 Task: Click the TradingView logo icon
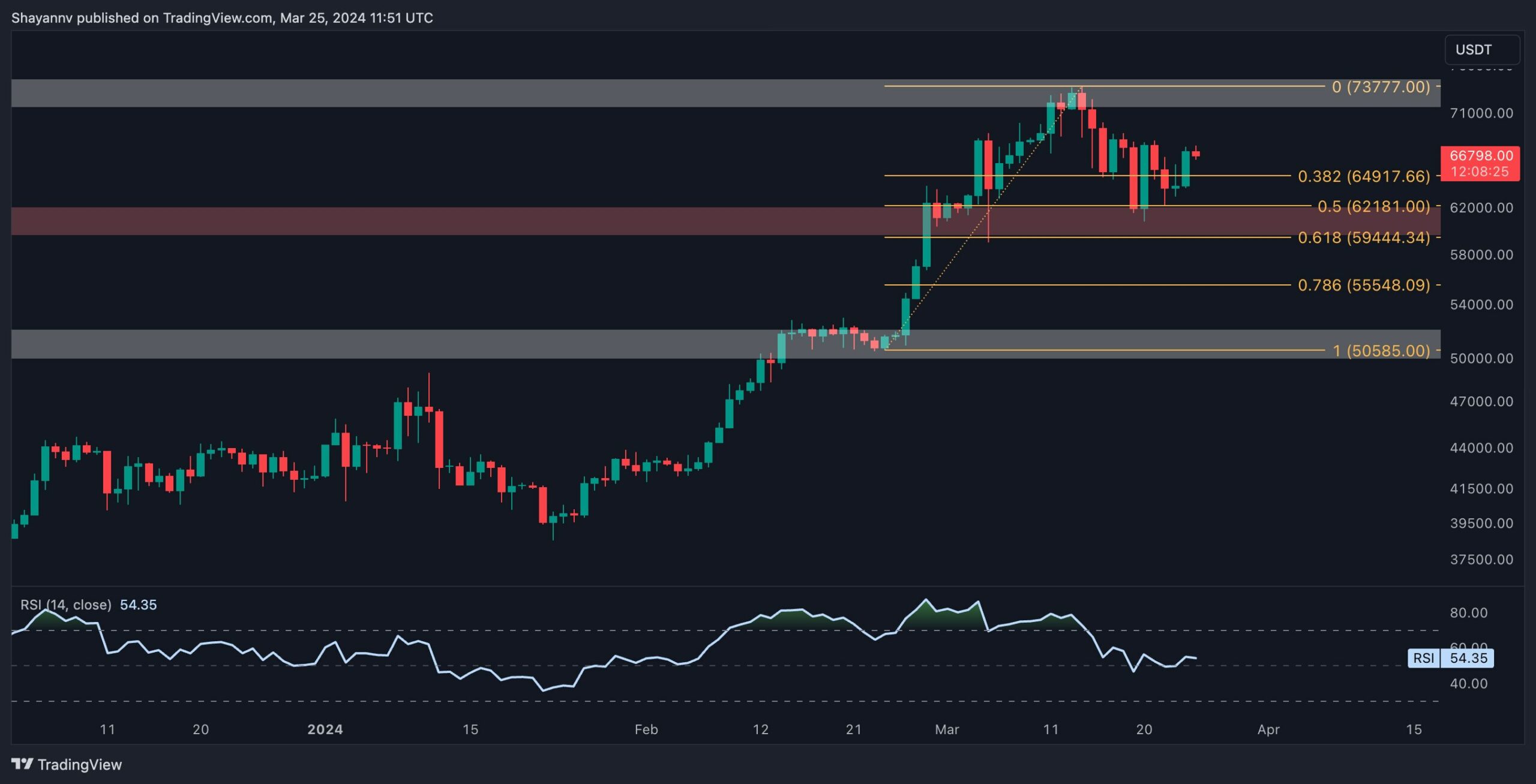(22, 764)
